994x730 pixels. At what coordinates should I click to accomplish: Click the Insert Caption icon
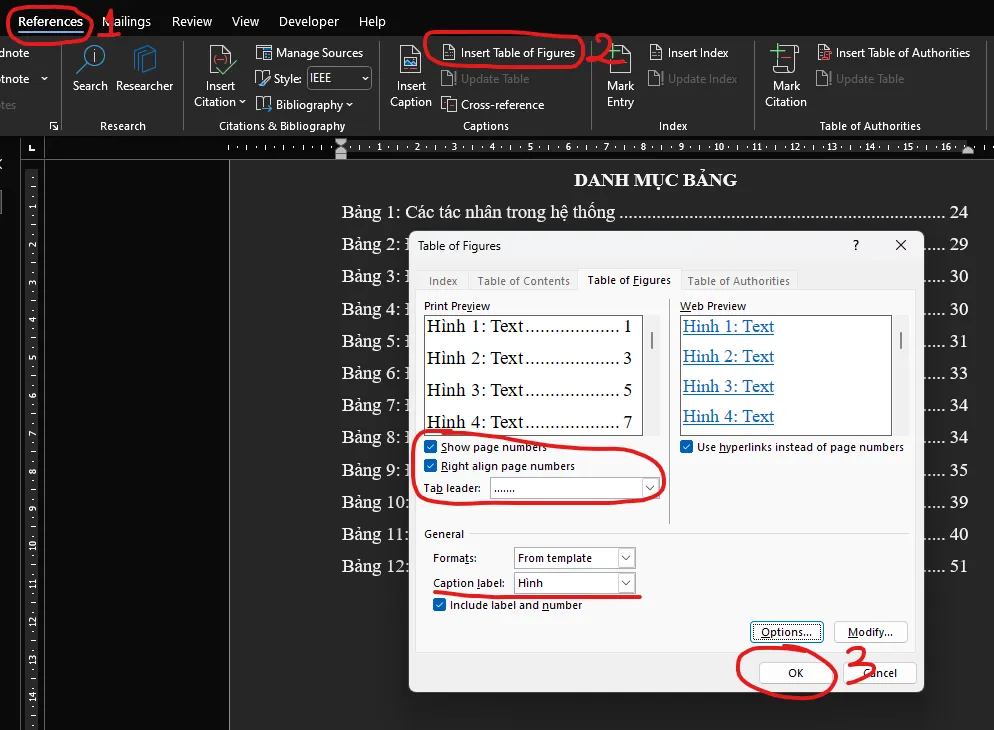click(x=410, y=60)
